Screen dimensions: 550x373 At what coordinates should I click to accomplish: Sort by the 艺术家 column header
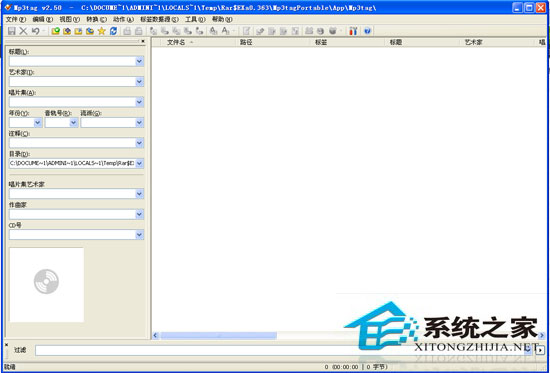(x=496, y=42)
